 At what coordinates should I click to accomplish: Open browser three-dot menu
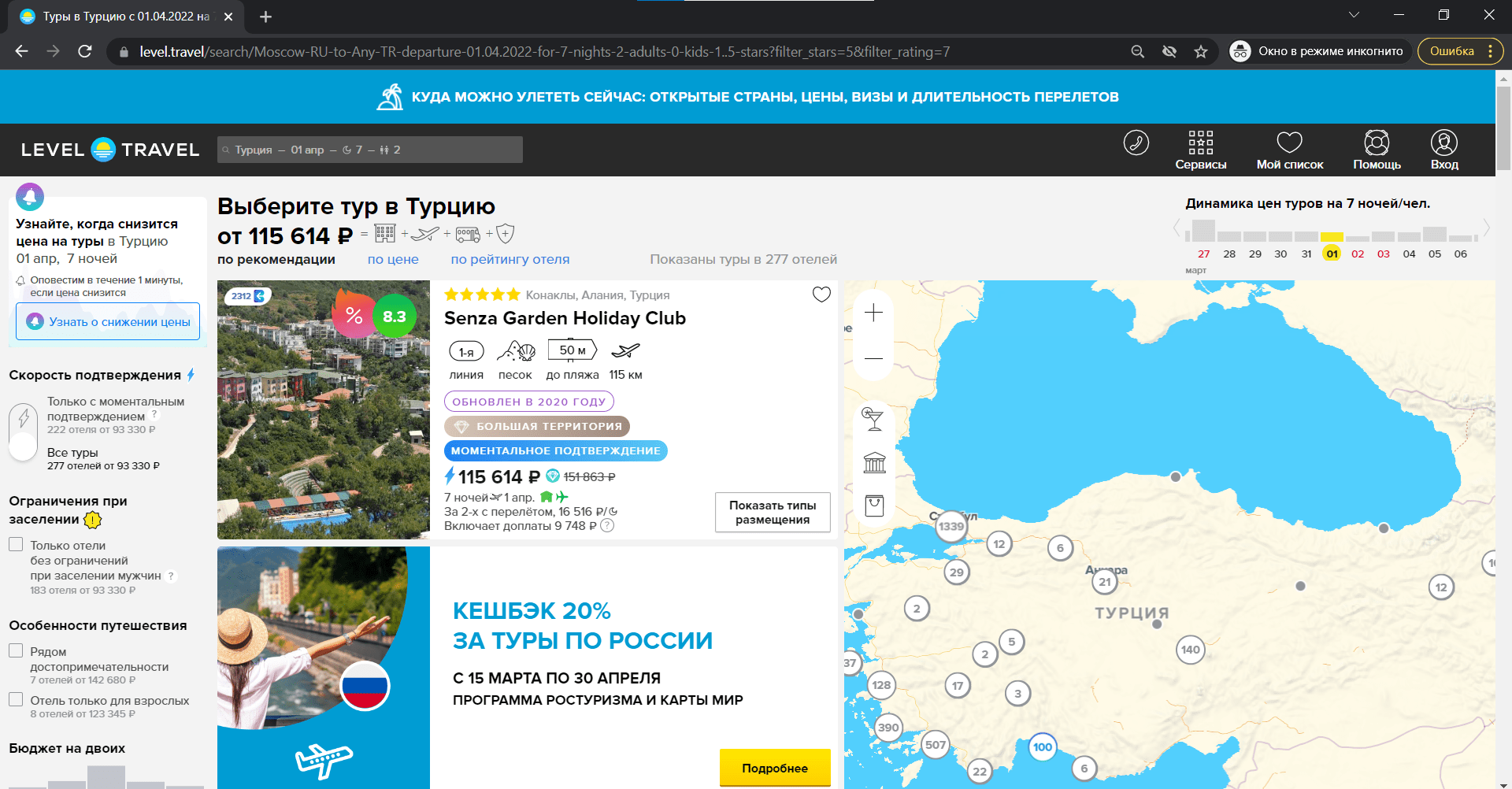point(1491,51)
